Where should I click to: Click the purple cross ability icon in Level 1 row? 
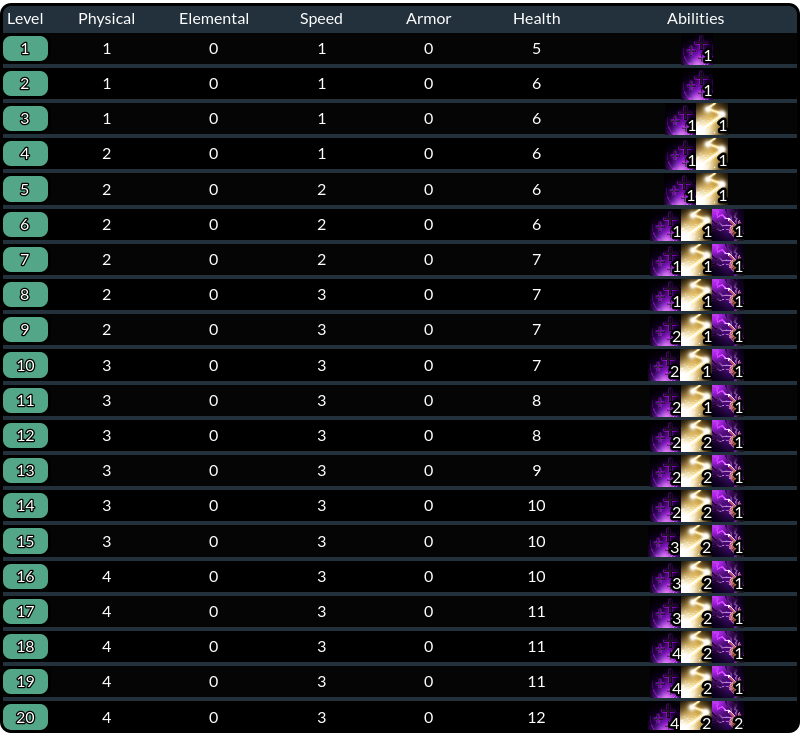pyautogui.click(x=697, y=49)
